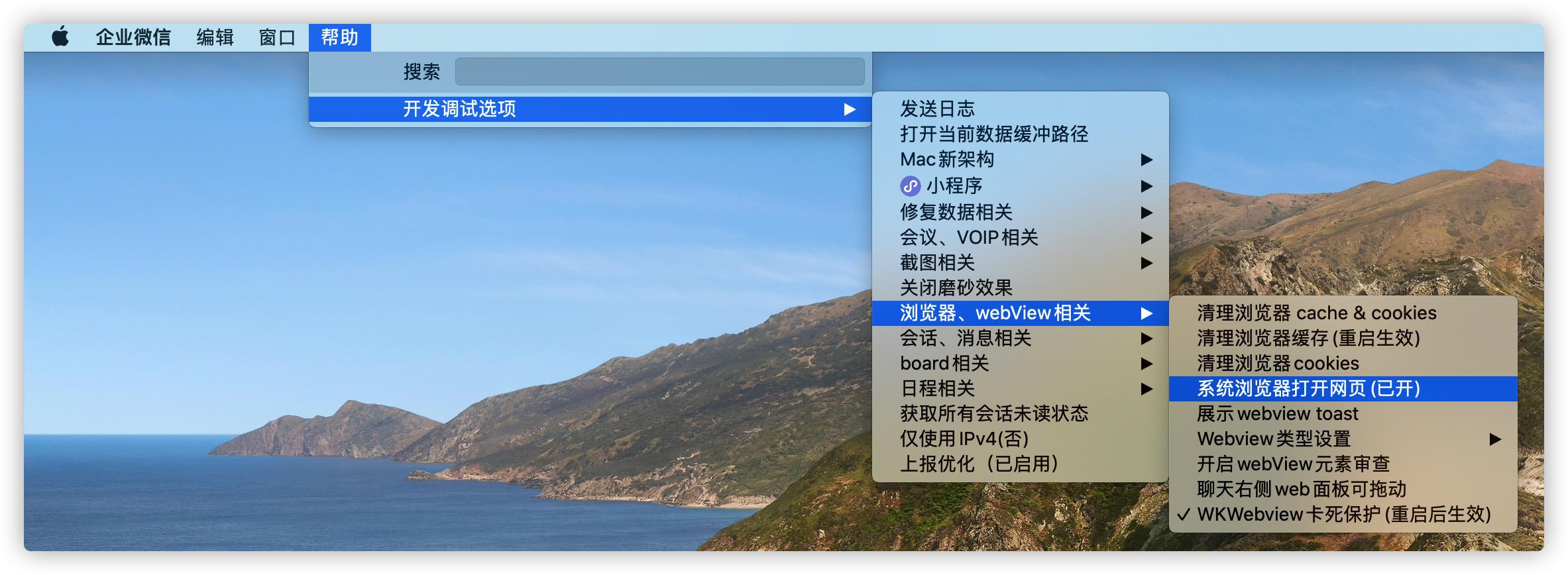Select 展示webview toast item
1568x575 pixels.
pos(1277,414)
